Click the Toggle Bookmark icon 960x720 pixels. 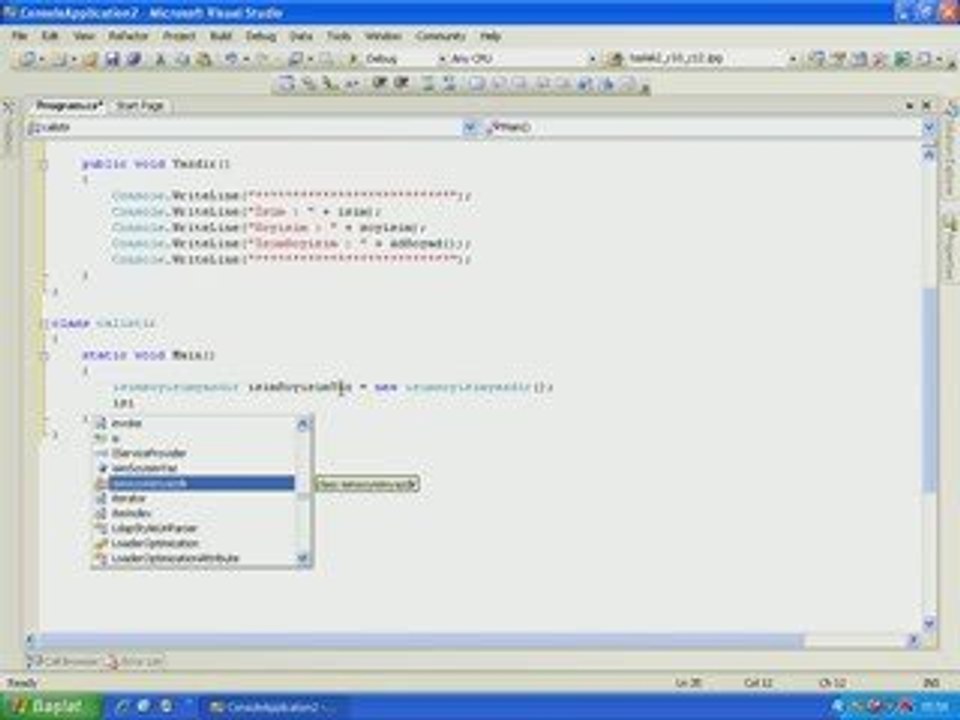477,83
